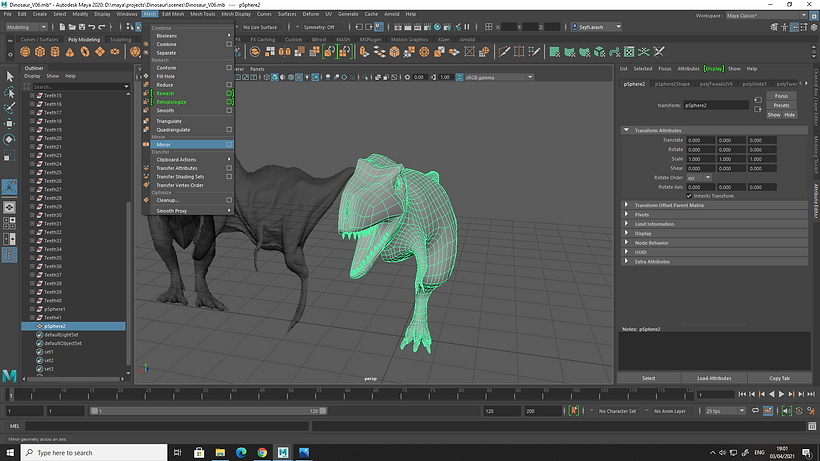Open Microsoft Edge from the taskbar

pos(241,453)
